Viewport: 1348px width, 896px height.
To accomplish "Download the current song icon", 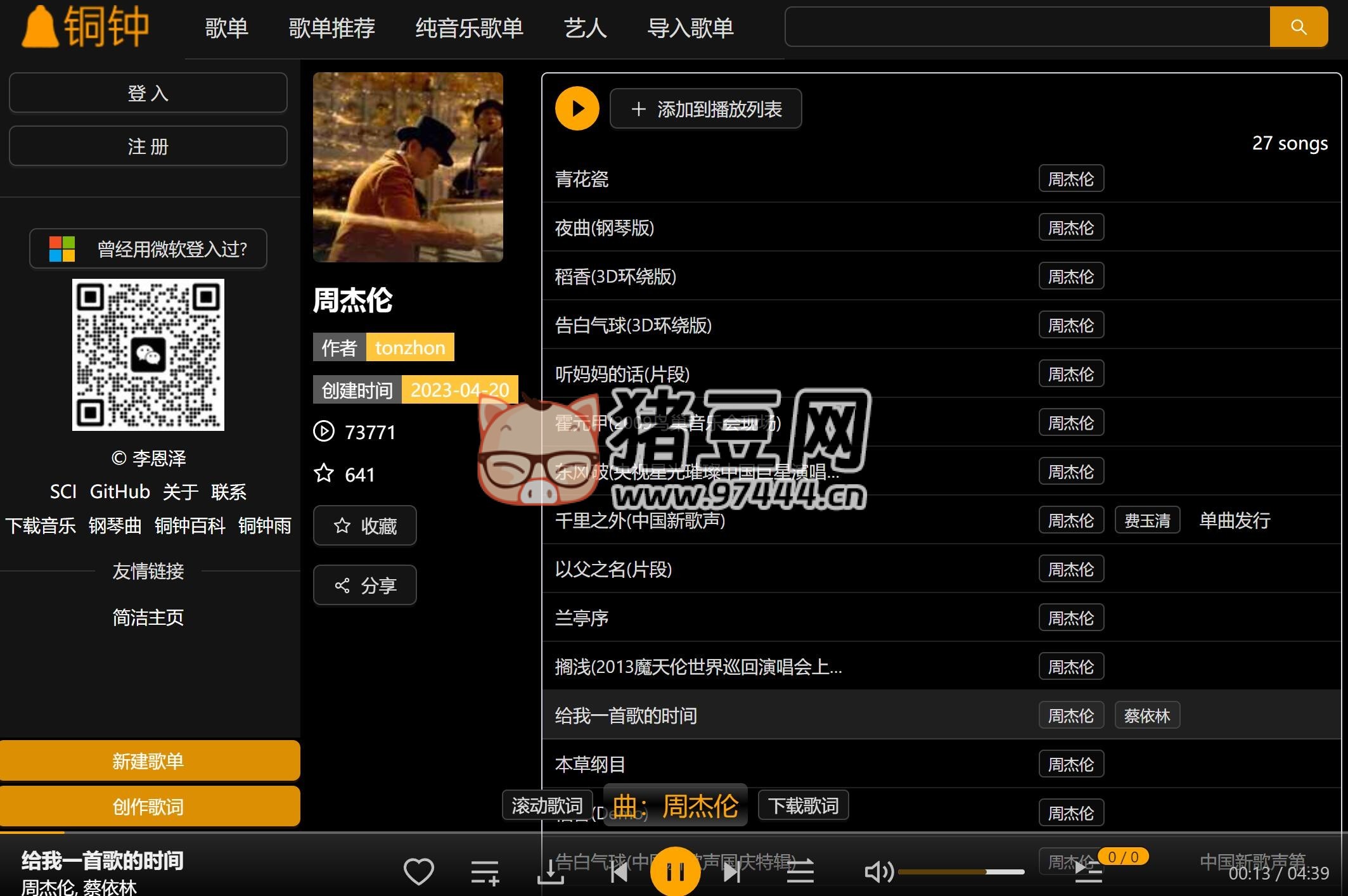I will (550, 873).
